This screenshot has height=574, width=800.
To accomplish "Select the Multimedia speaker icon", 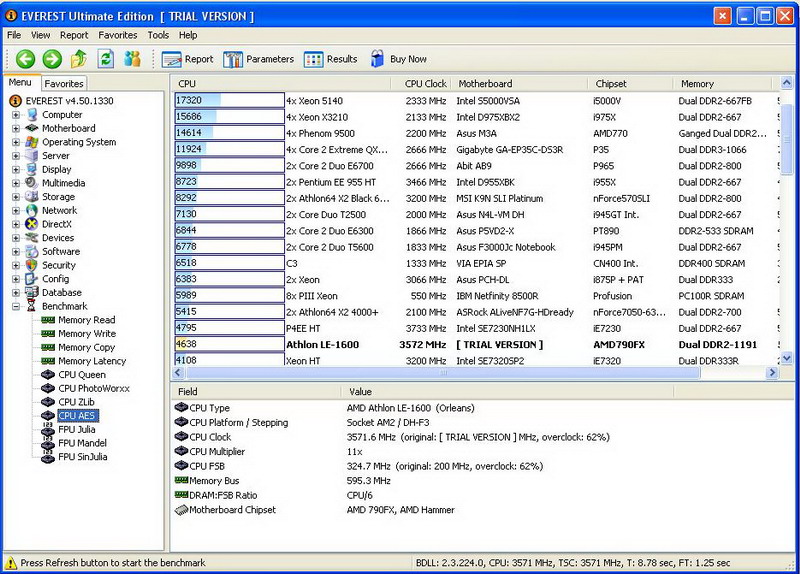I will click(x=32, y=183).
